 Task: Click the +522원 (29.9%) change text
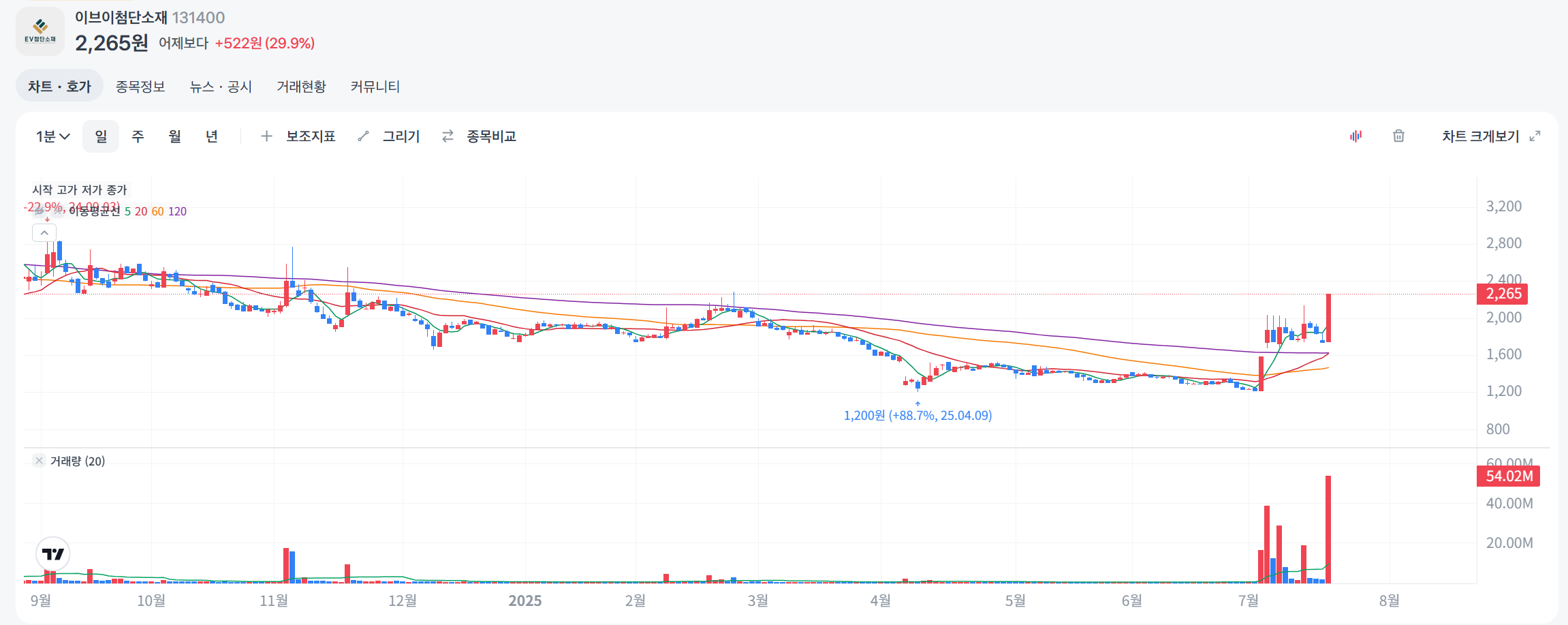(264, 43)
